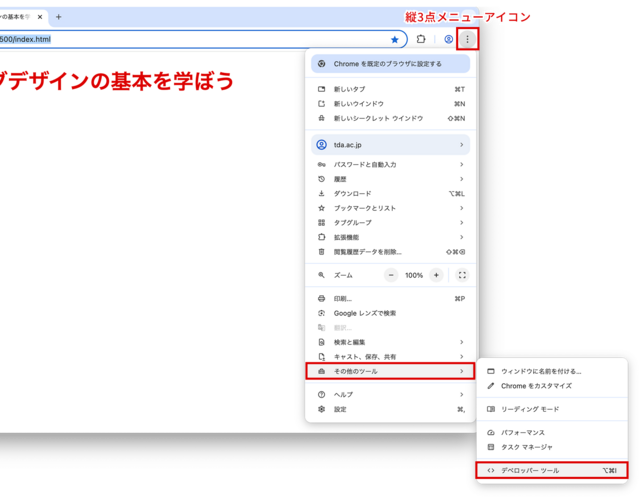Expand ブックマークとリスト submenu
640x498 pixels.
[x=391, y=208]
